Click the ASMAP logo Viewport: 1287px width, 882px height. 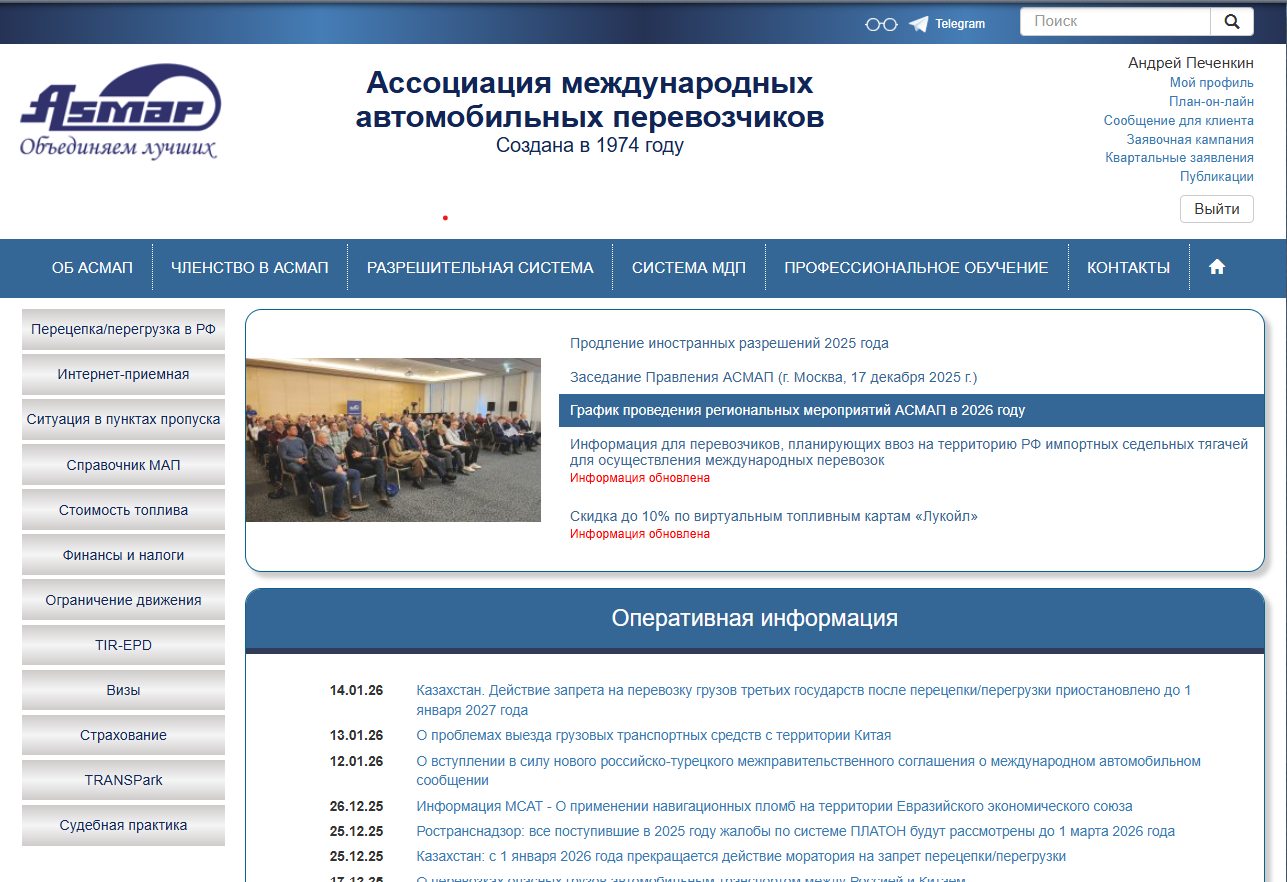coord(120,111)
